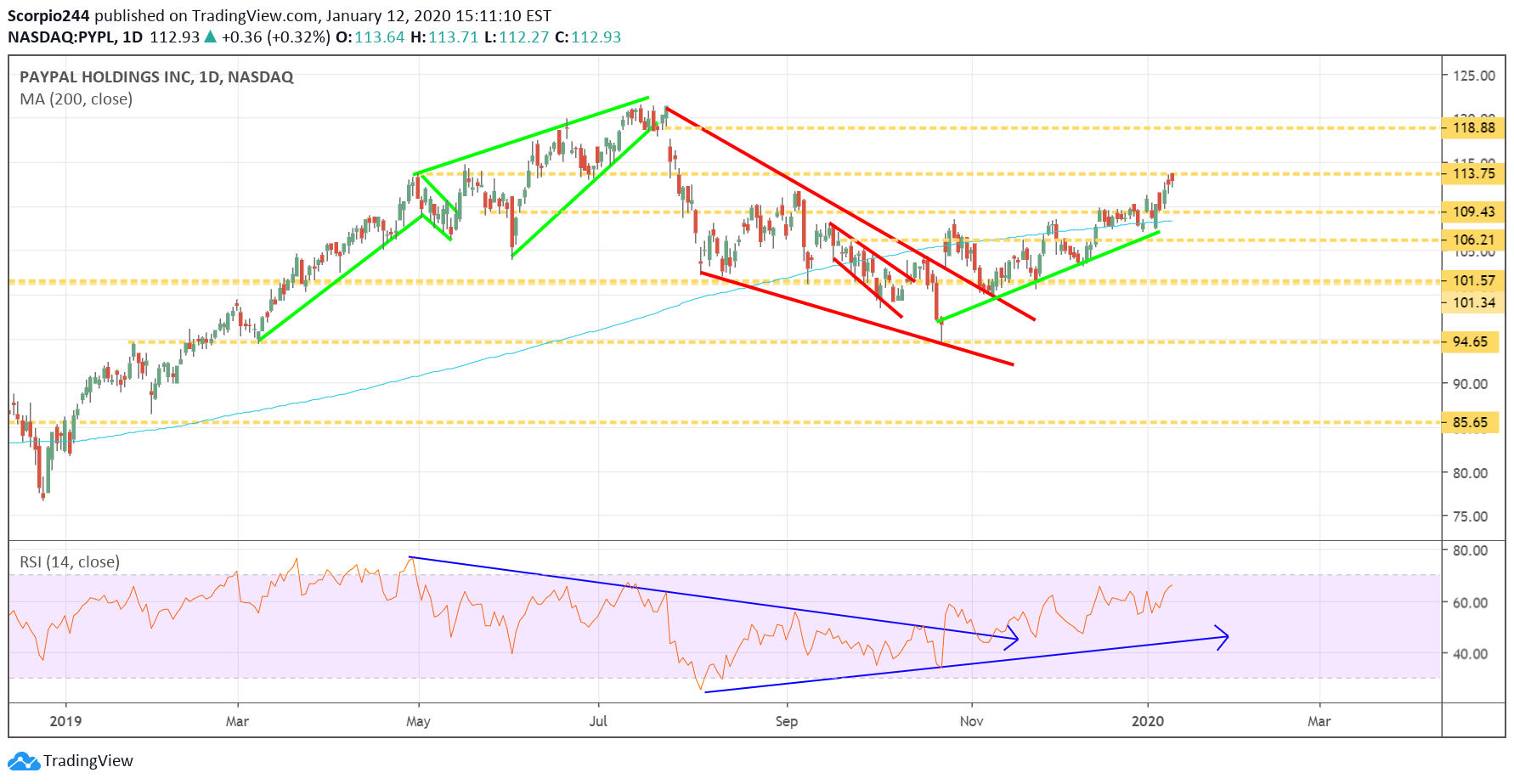Click the 90.00 price axis label
This screenshot has height=784, width=1514.
(1471, 384)
